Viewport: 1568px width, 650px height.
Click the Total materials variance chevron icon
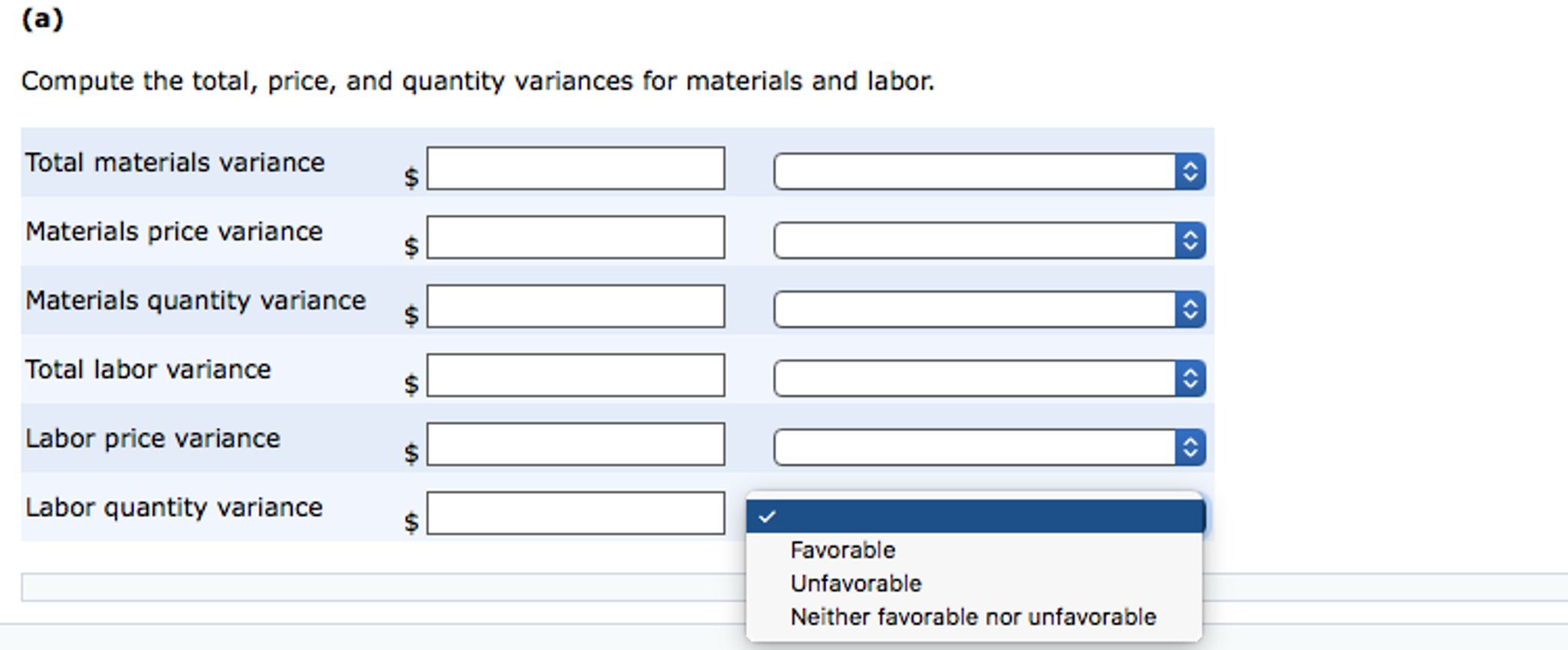click(x=1189, y=170)
